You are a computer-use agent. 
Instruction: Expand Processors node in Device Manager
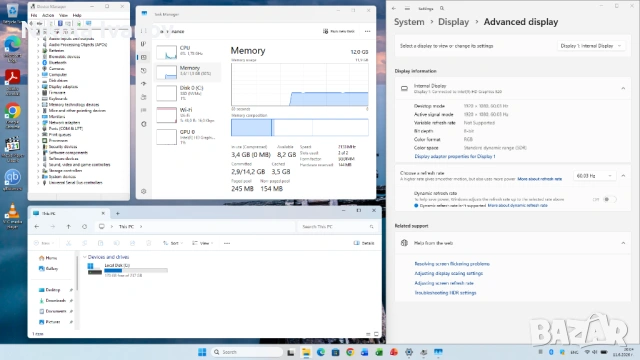click(x=38, y=140)
